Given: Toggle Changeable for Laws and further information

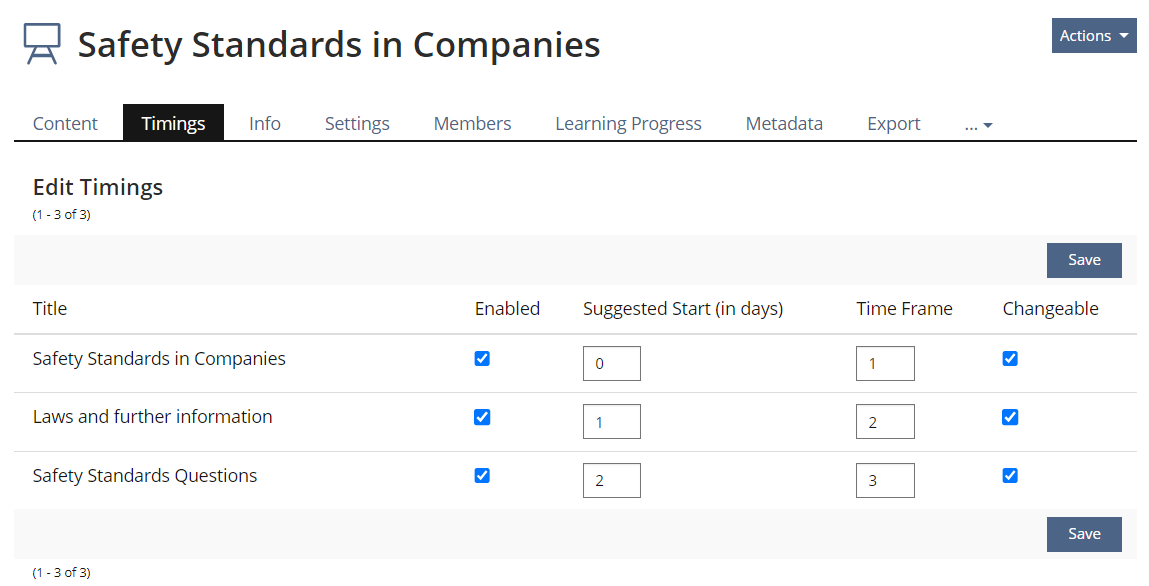Looking at the screenshot, I should 1010,417.
